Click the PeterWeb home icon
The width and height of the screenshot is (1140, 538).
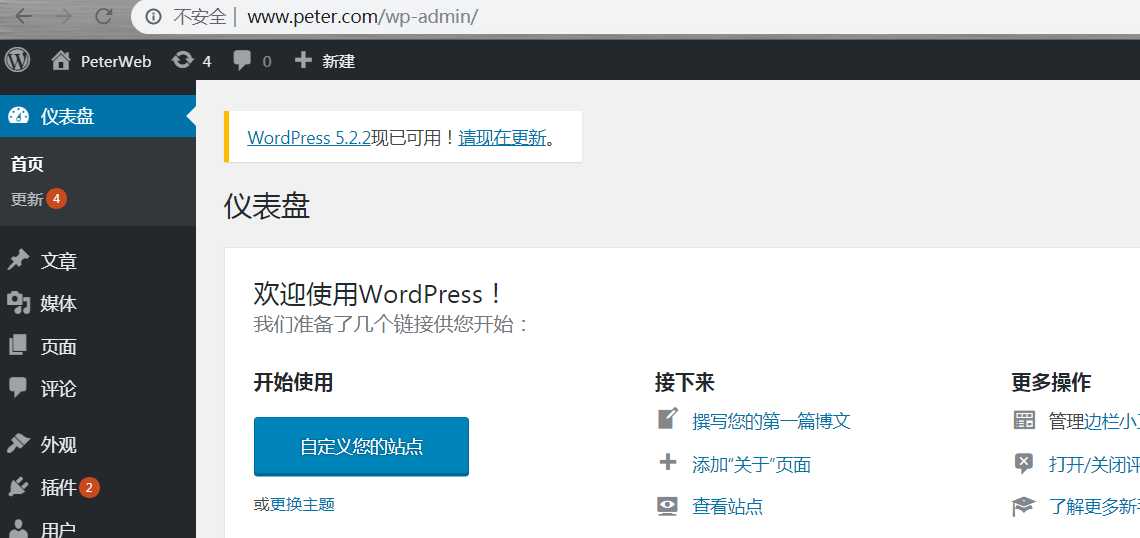click(61, 60)
